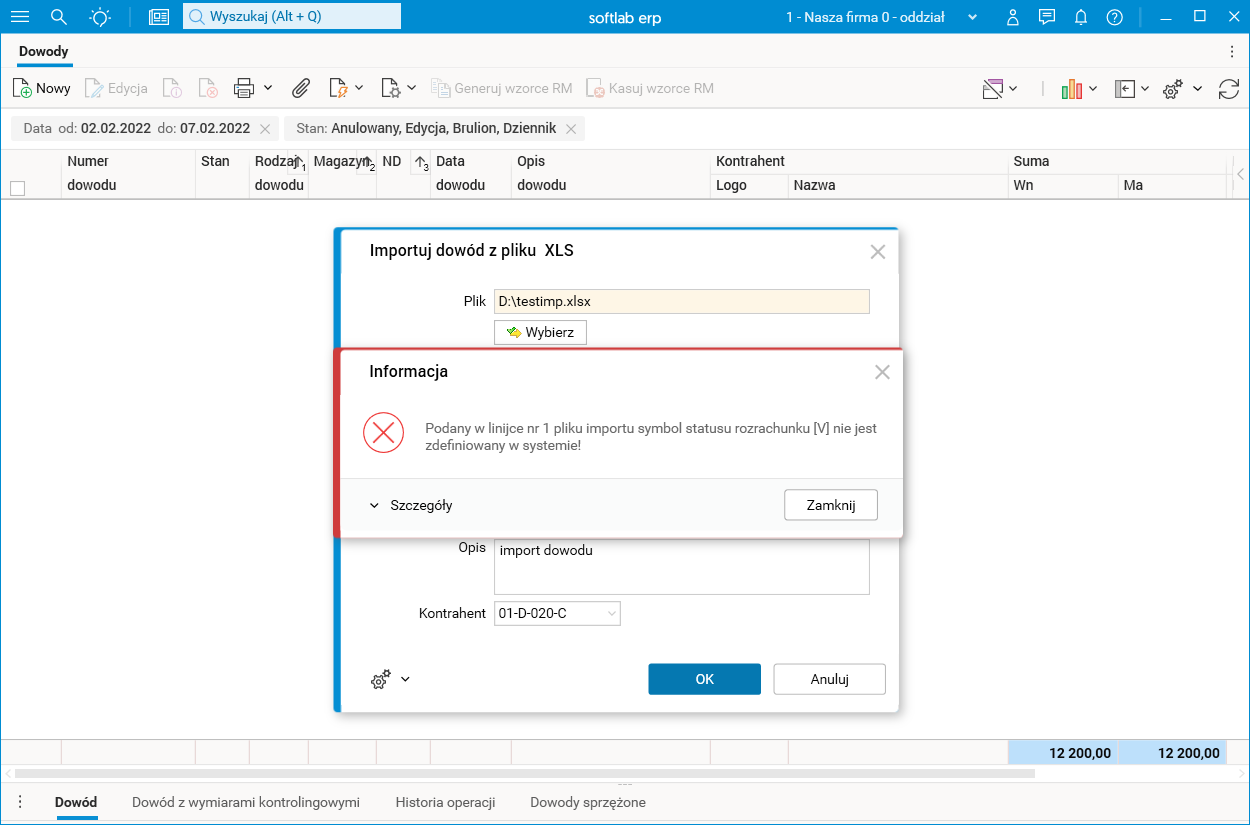Expand the document gear operations arrow
This screenshot has width=1250, height=825.
click(411, 88)
